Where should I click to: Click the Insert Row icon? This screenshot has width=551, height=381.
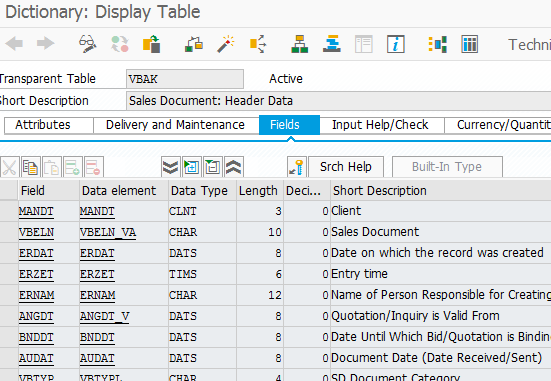tap(73, 167)
